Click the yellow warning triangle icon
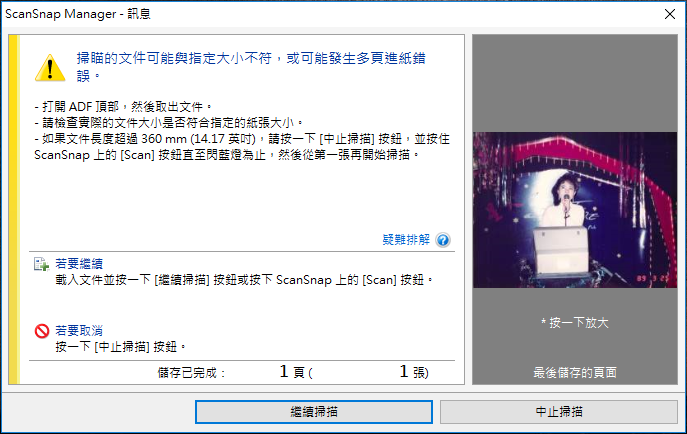Image resolution: width=687 pixels, height=434 pixels. pyautogui.click(x=50, y=68)
